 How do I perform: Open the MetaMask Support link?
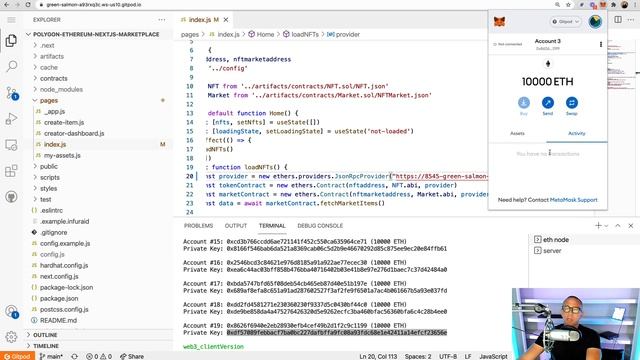pos(573,200)
